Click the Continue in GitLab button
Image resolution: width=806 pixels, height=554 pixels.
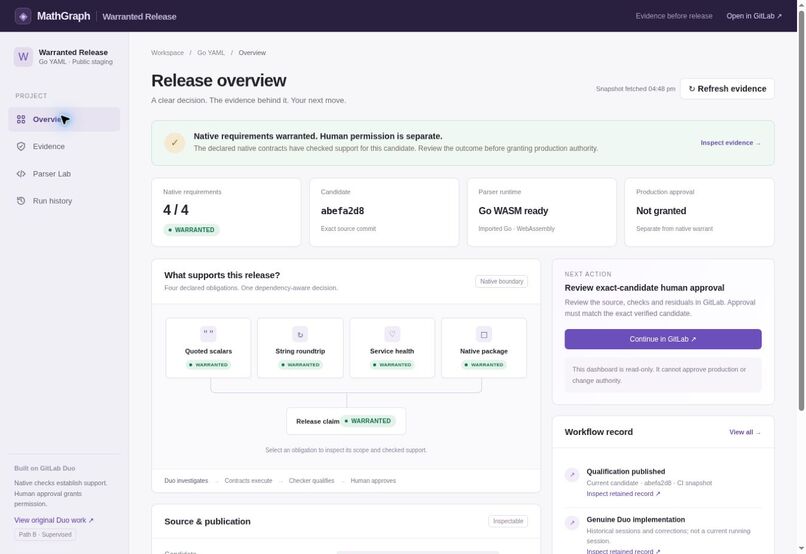(x=663, y=339)
